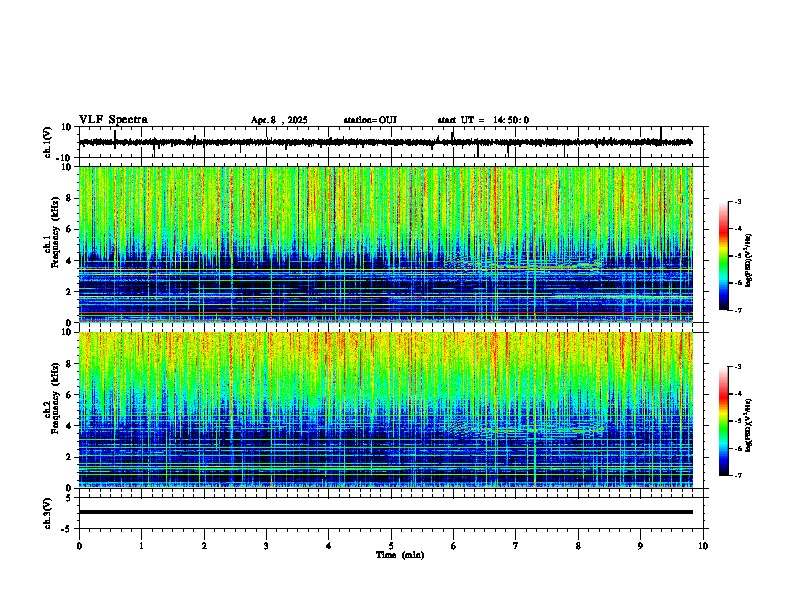792x612 pixels.
Task: Click the date 'Apr. 8, 2025' header
Action: [279, 120]
